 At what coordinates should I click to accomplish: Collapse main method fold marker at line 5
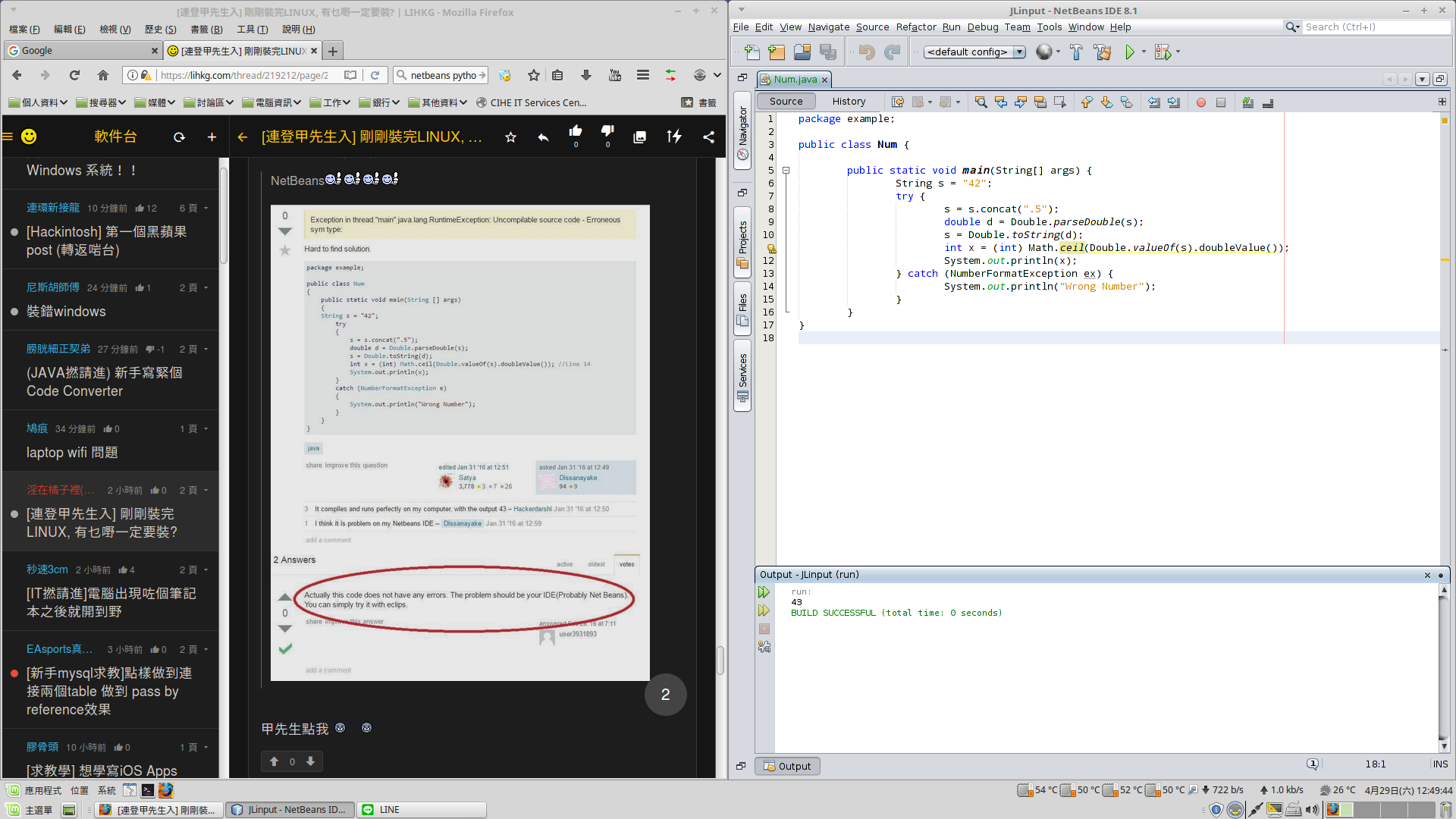(786, 171)
